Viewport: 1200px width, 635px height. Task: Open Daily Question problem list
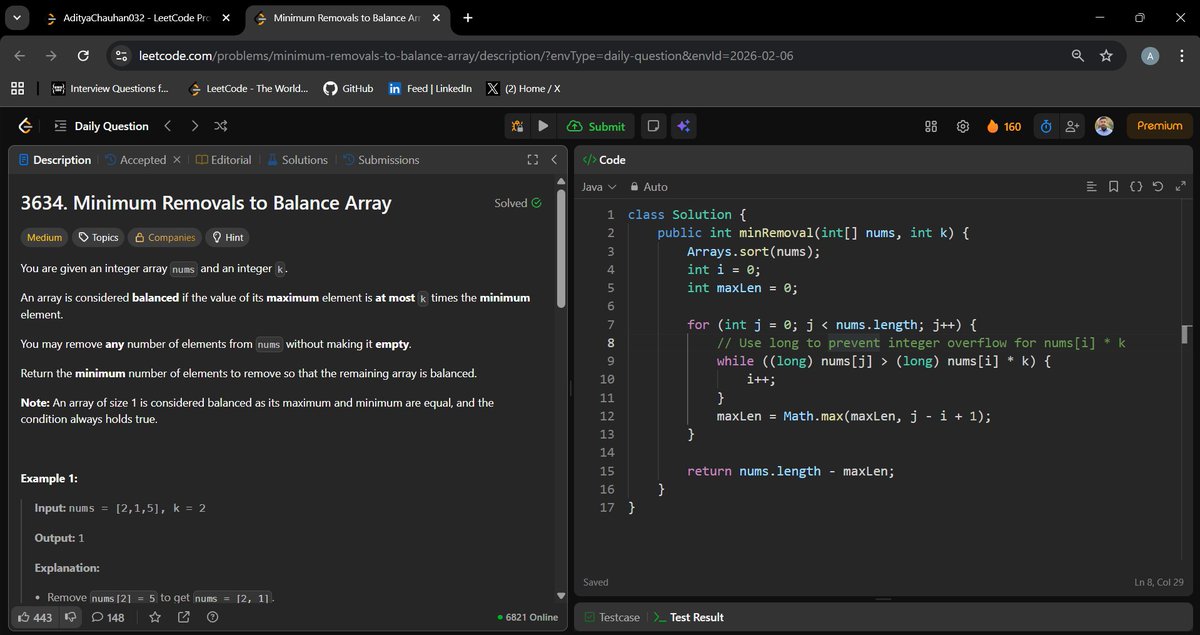coord(101,126)
